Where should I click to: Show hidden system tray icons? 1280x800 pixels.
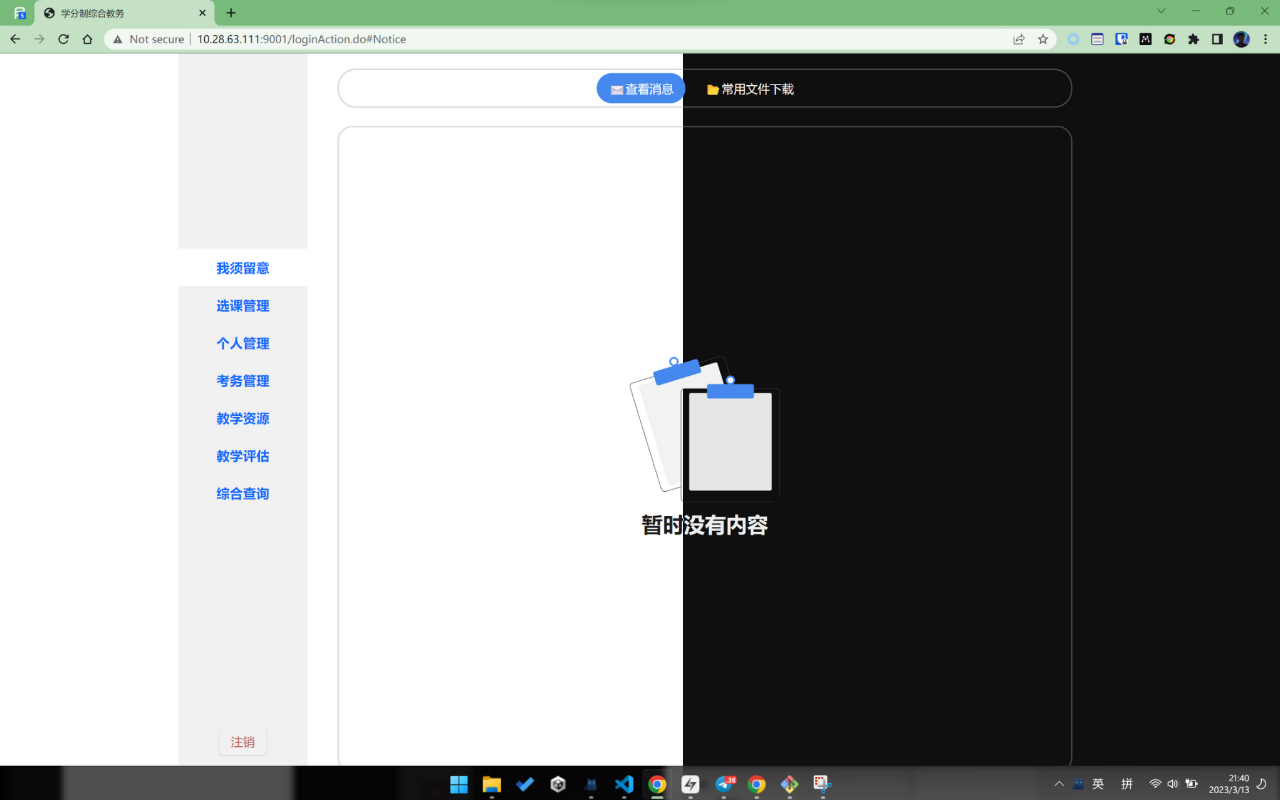point(1059,784)
